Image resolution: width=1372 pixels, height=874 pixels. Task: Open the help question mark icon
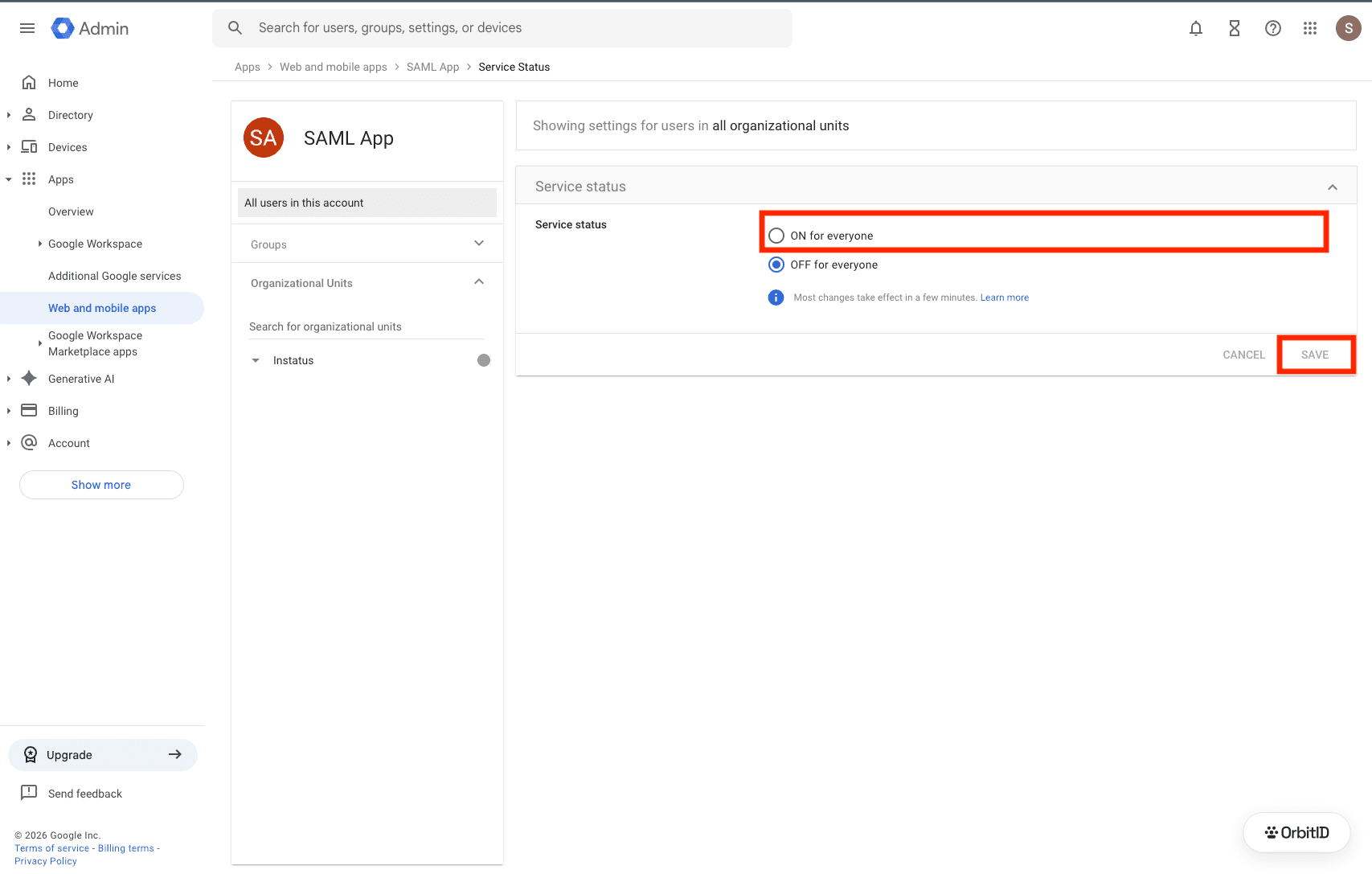coord(1273,28)
